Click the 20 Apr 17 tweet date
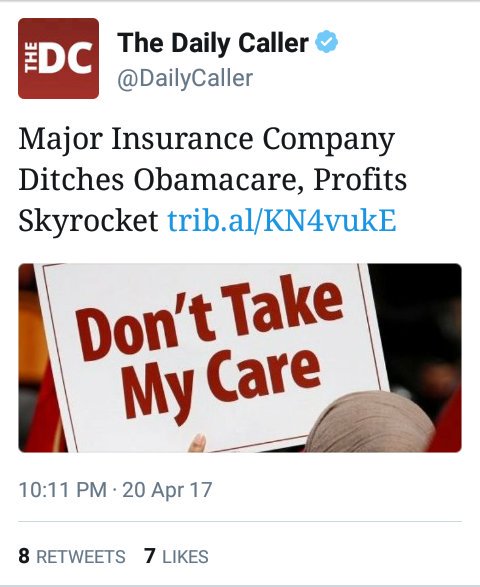Screen dimensions: 480x587 coord(167,490)
